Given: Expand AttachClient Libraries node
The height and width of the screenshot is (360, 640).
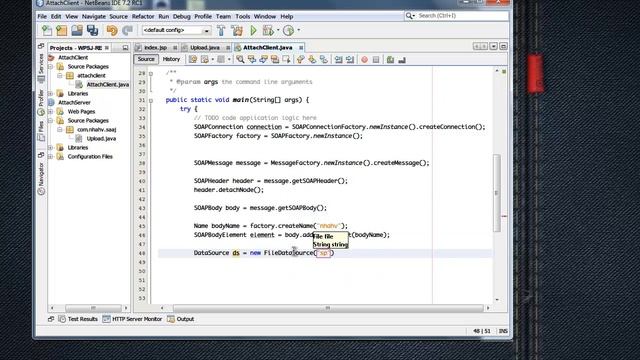Looking at the screenshot, I should tap(51, 93).
